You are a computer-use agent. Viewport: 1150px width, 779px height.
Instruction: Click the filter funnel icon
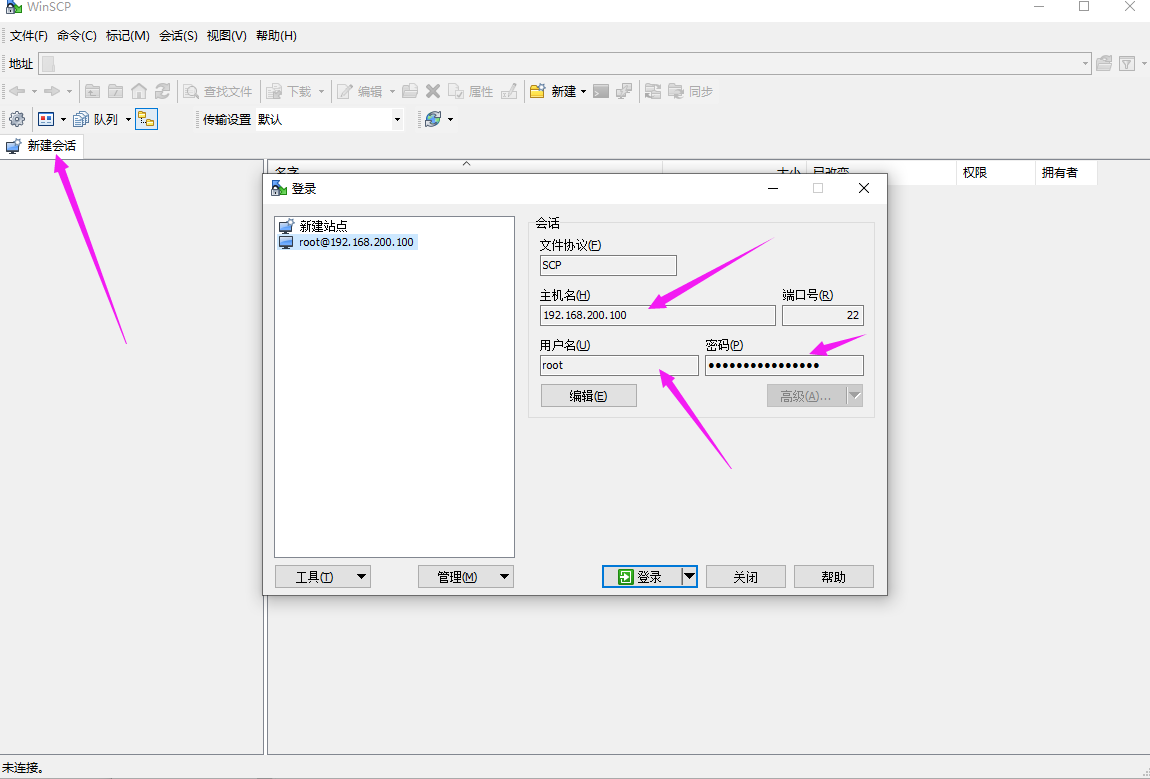(x=1127, y=64)
